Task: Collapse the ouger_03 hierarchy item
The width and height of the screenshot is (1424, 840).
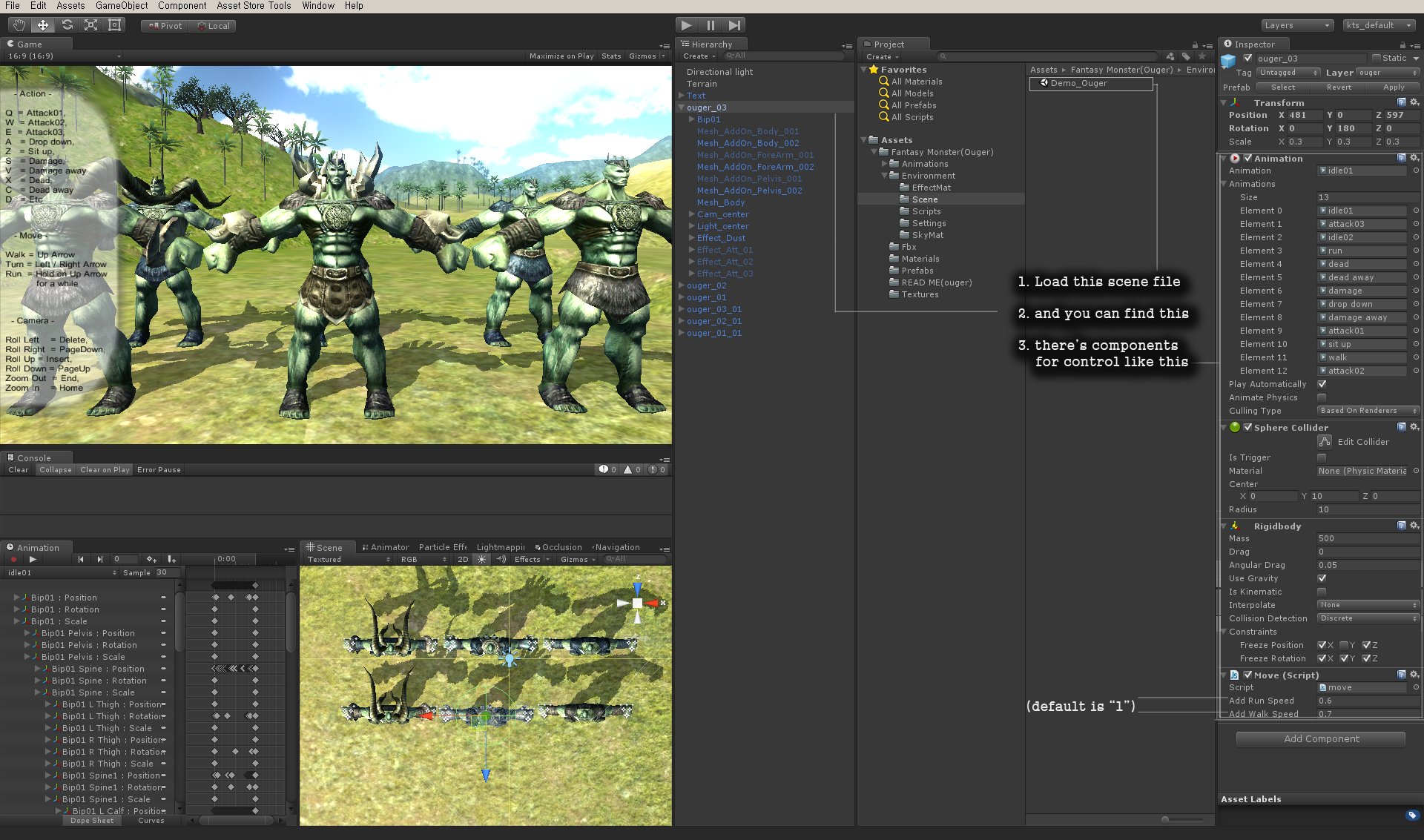Action: pos(681,108)
